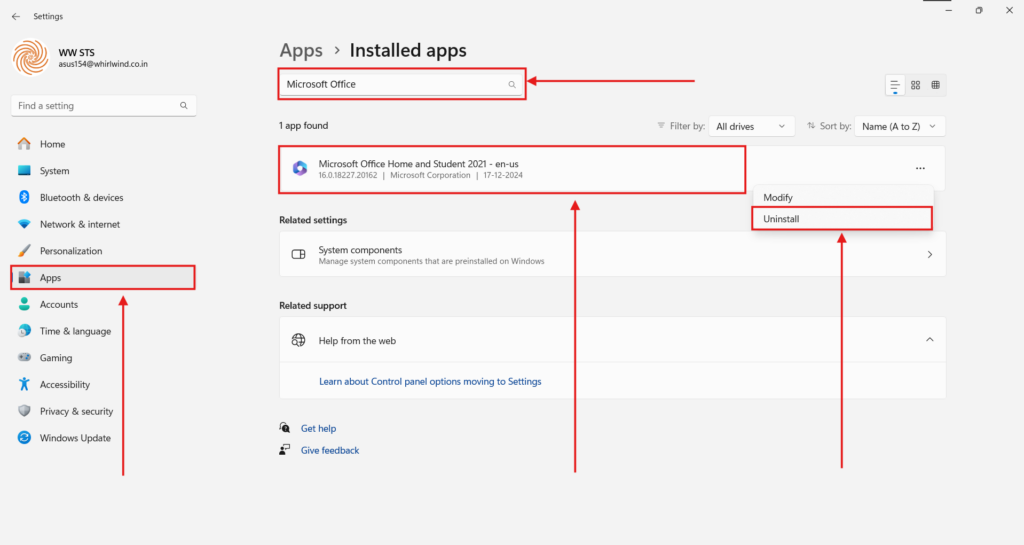
Task: Go to Windows Update in sidebar
Action: [x=75, y=438]
